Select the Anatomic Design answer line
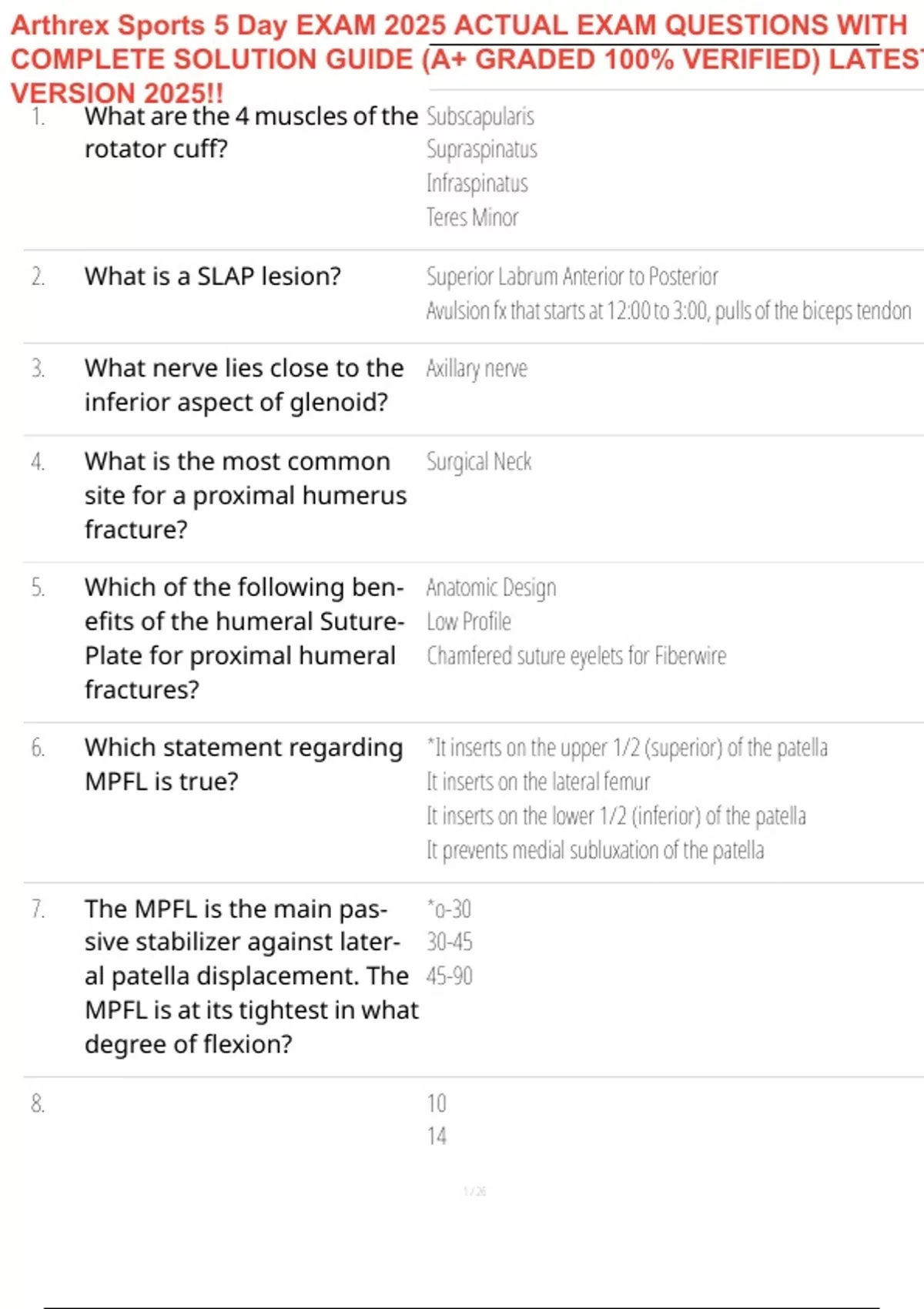This screenshot has height=1309, width=924. [x=491, y=588]
